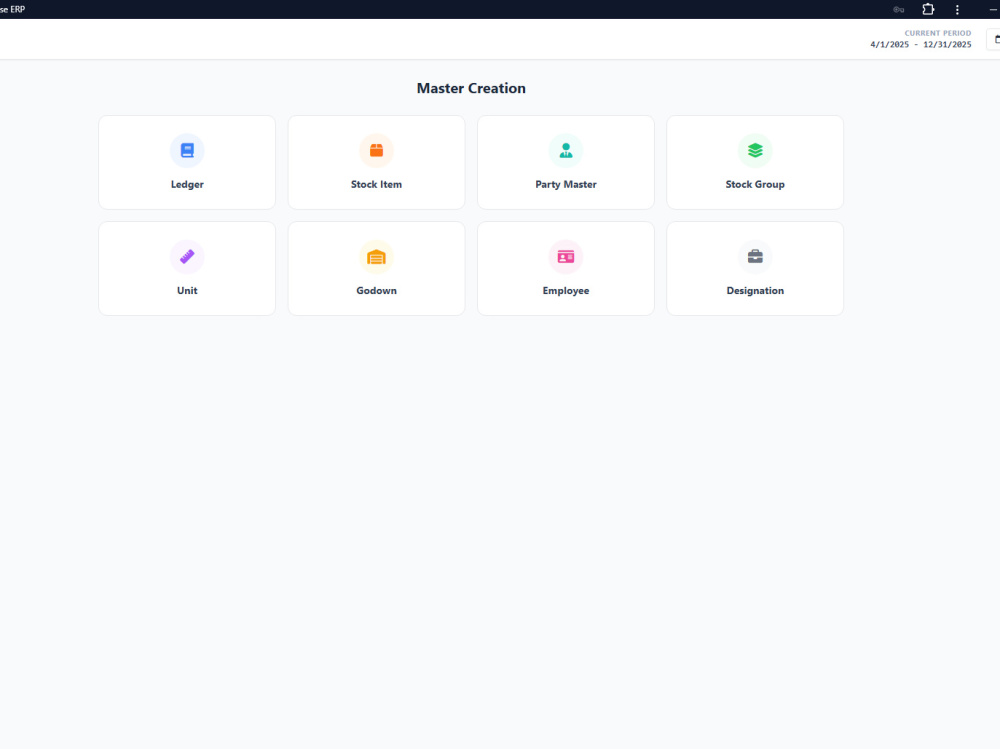Viewport: 1000px width, 749px height.
Task: Click the Designation briefcase icon
Action: click(755, 256)
